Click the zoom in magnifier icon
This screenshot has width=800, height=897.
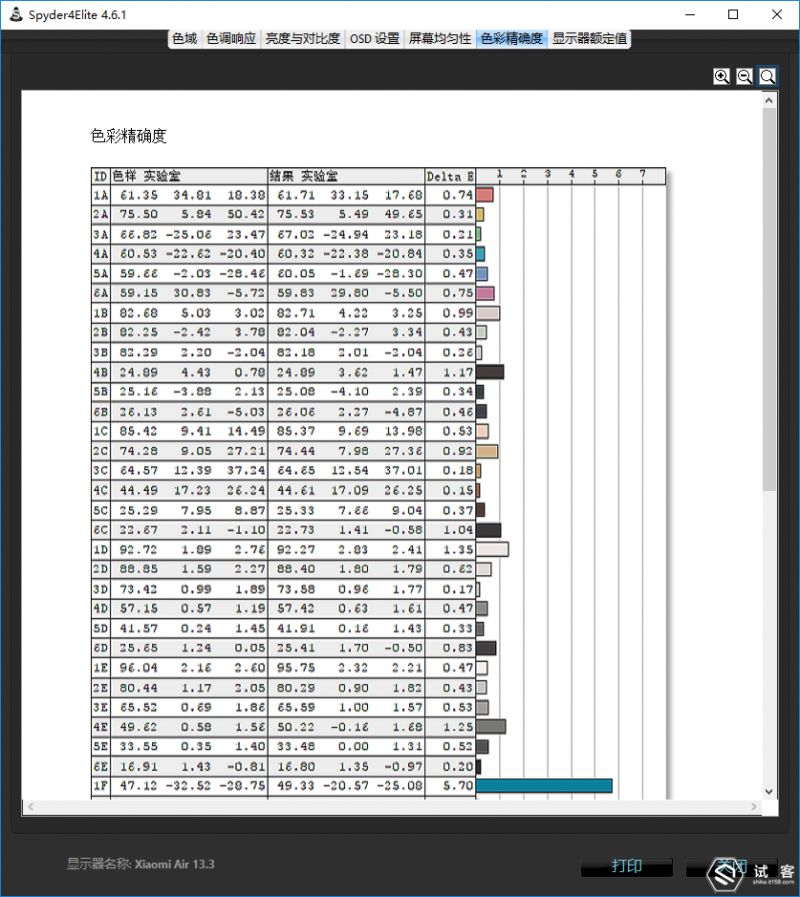click(x=721, y=76)
